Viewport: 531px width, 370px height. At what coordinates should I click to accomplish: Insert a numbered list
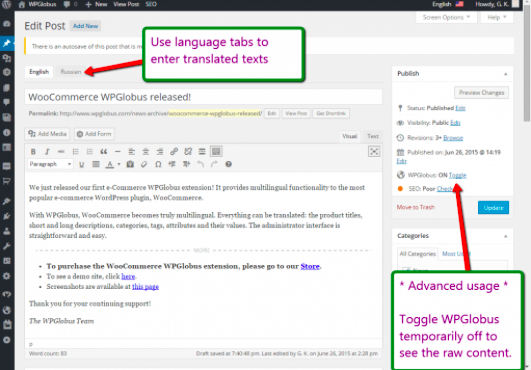89,152
